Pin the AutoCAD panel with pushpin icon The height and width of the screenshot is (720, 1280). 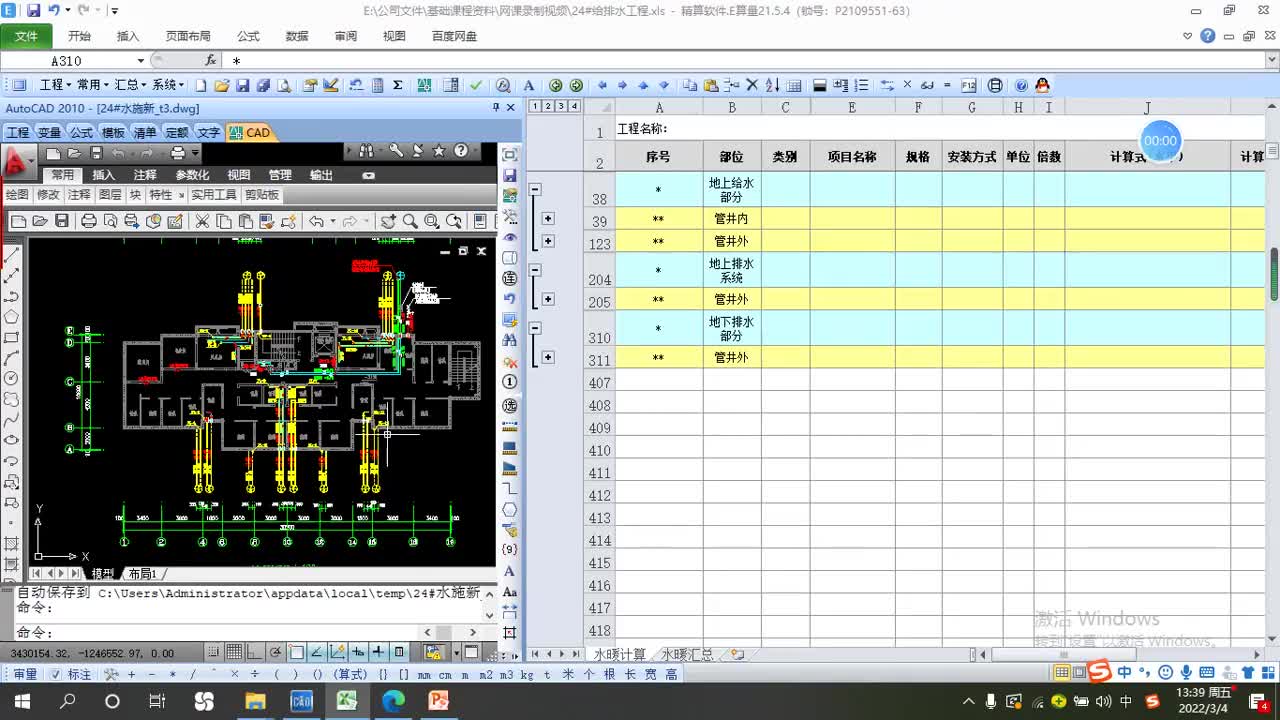[x=496, y=107]
